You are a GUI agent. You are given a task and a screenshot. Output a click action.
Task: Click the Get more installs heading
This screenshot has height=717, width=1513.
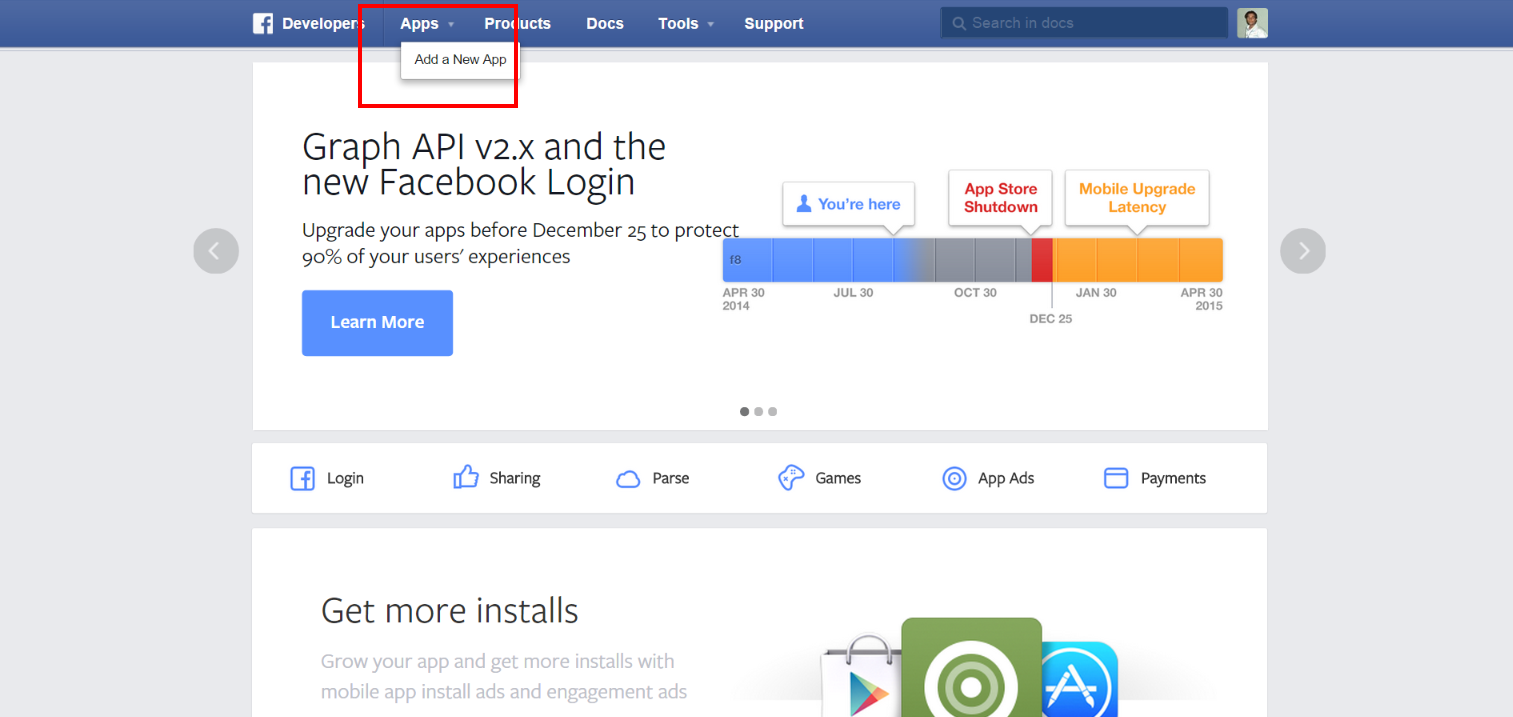tap(450, 610)
